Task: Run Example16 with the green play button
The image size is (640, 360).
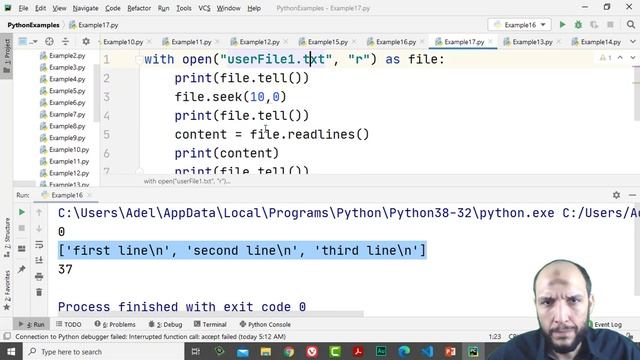Action: (562, 25)
